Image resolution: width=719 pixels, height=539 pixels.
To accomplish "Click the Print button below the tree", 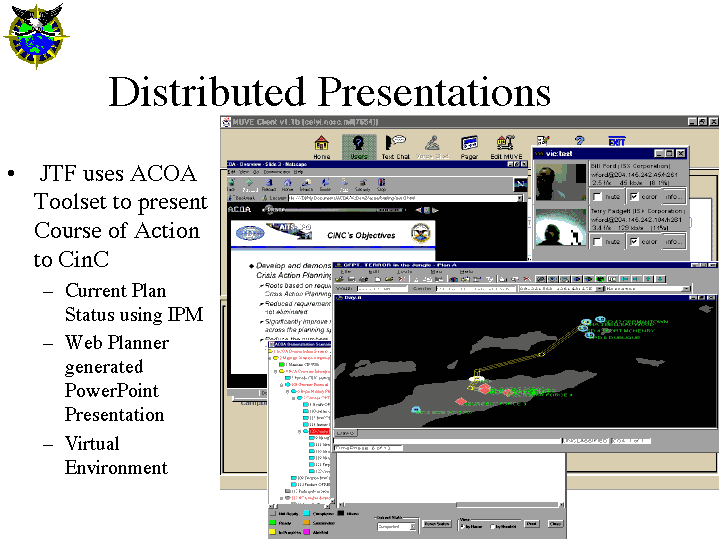I will click(532, 523).
